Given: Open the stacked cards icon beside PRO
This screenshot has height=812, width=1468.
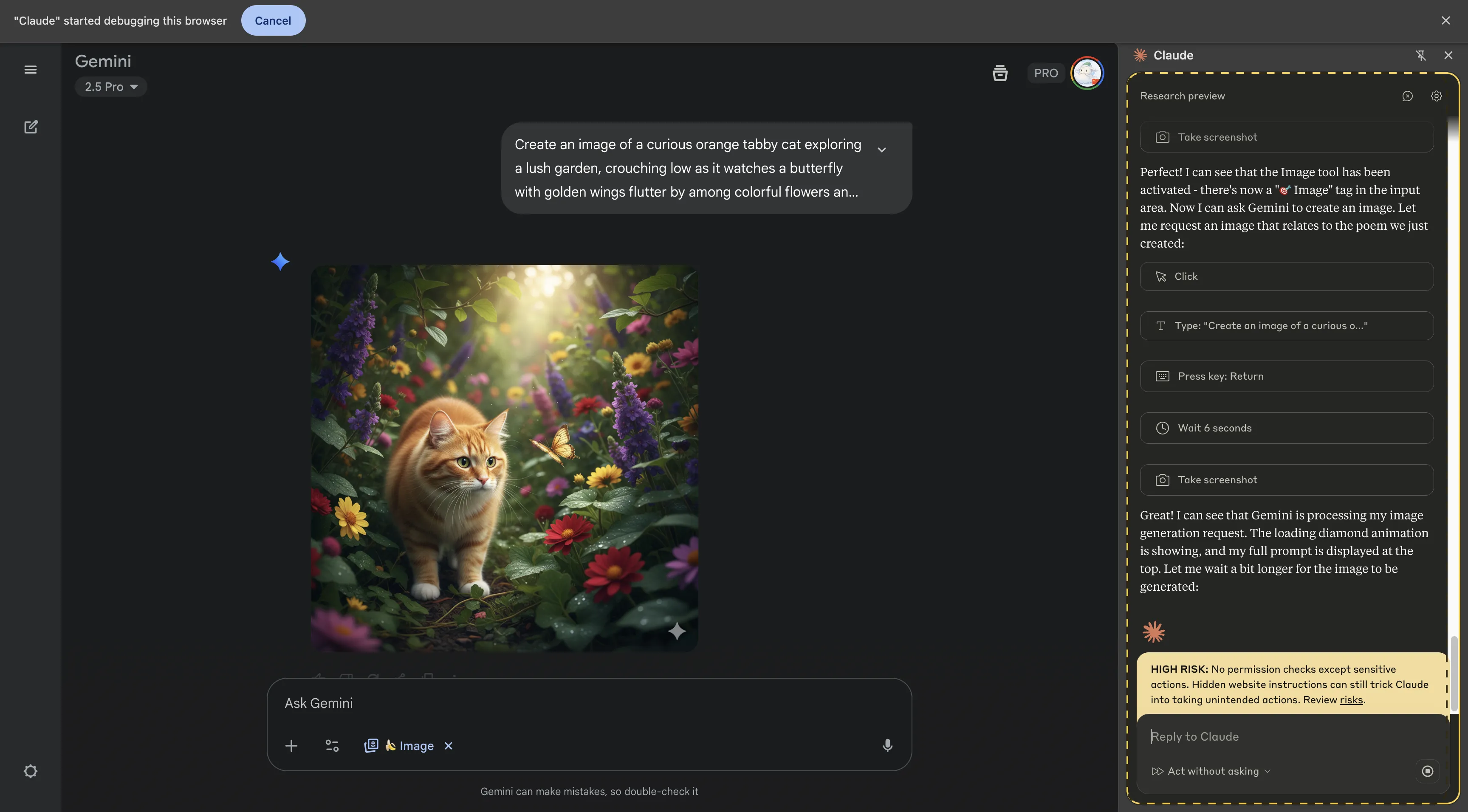Looking at the screenshot, I should 999,73.
